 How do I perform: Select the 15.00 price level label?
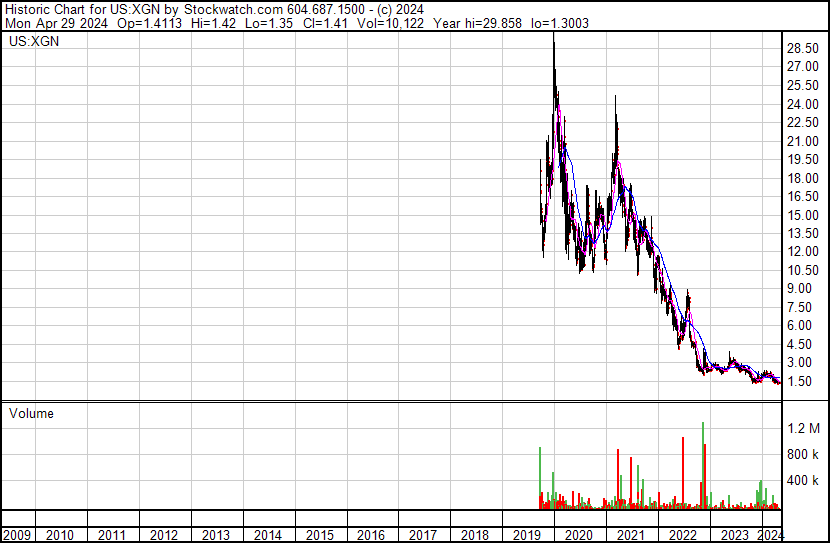point(804,215)
